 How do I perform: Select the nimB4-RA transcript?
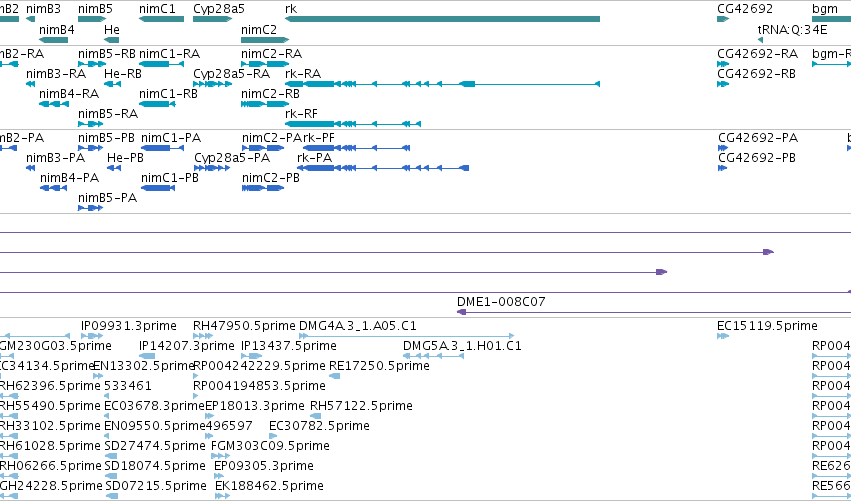point(53,104)
